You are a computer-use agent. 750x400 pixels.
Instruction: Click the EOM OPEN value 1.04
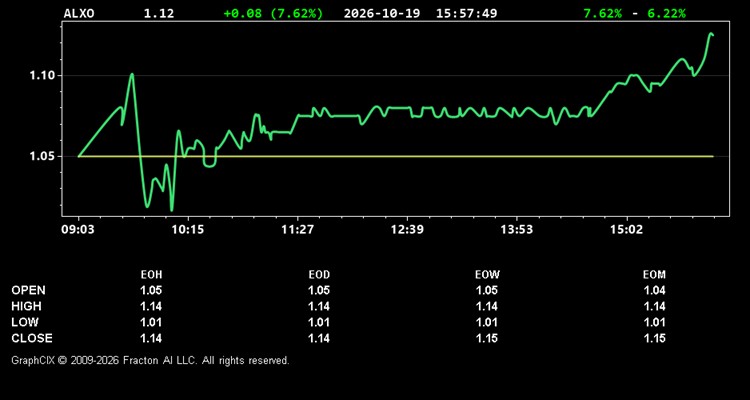point(654,290)
